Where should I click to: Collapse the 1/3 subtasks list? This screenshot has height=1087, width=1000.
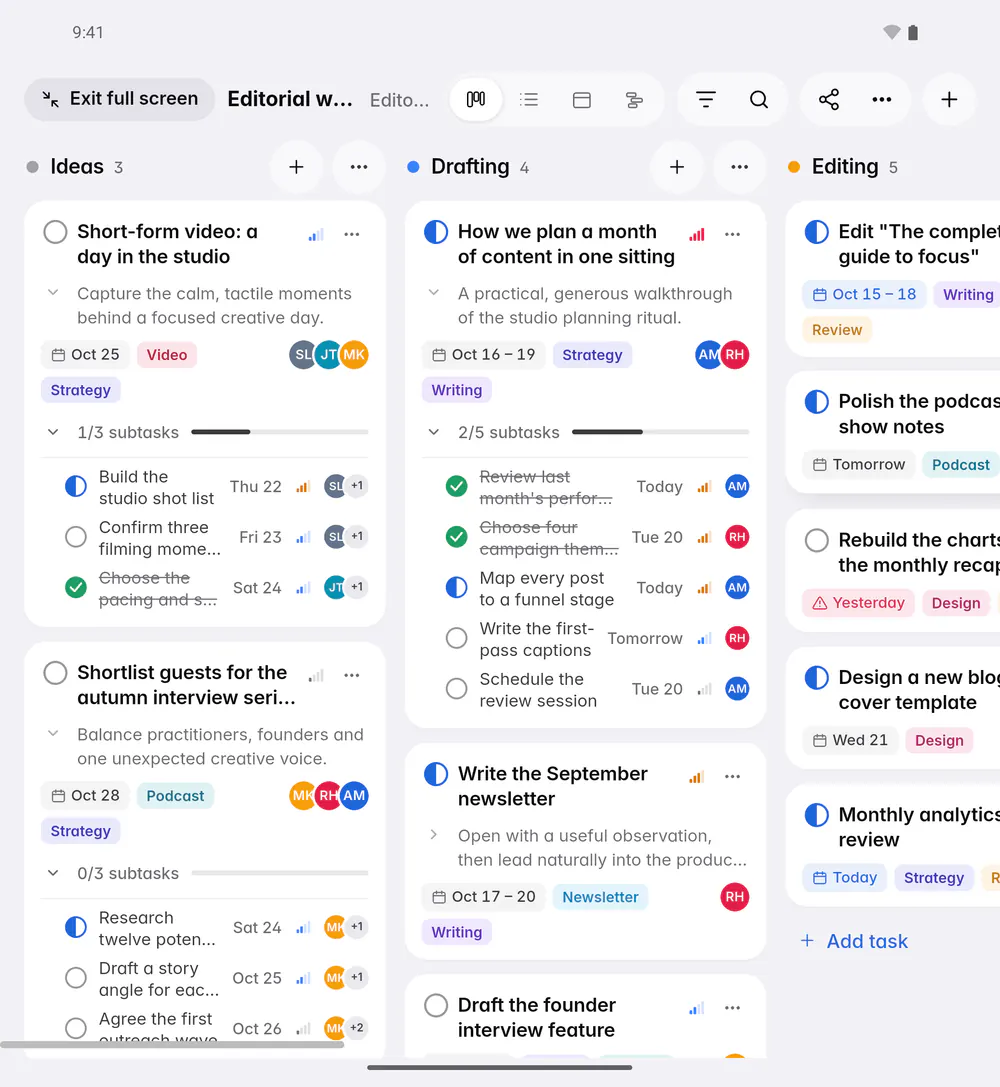tap(53, 432)
